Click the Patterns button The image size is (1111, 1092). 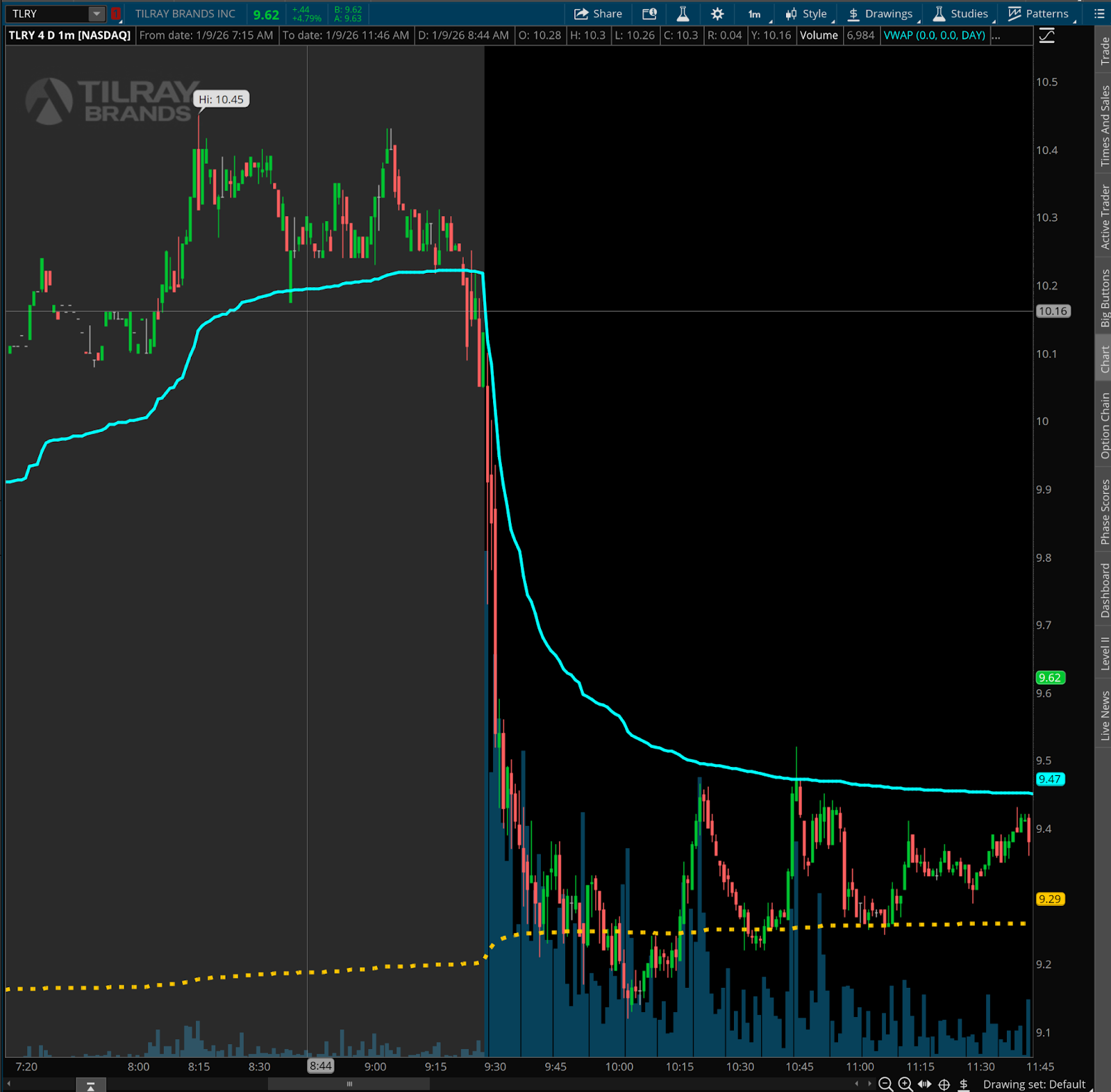coord(1039,14)
